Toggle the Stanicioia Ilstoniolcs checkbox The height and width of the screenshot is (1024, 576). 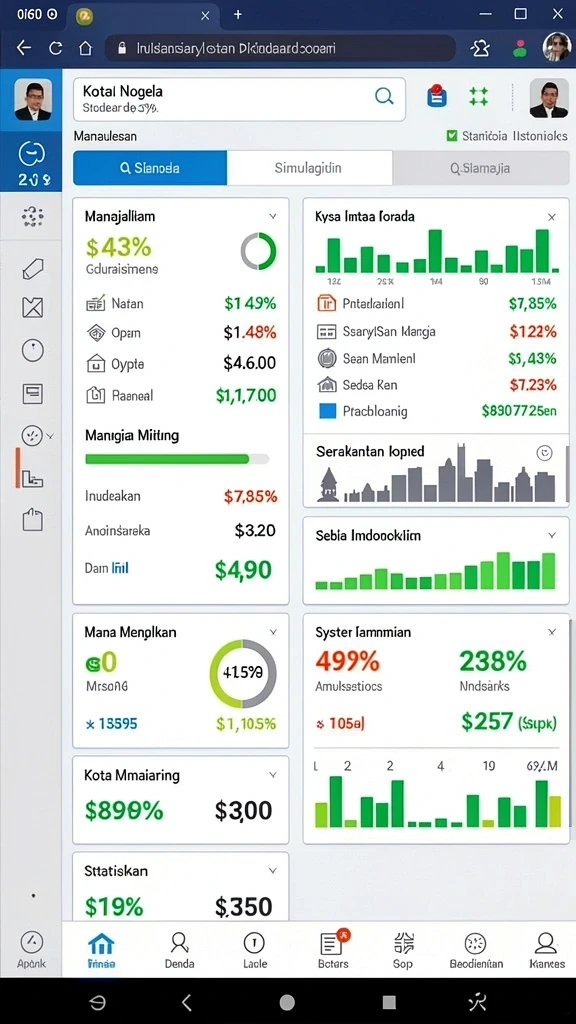click(x=451, y=136)
